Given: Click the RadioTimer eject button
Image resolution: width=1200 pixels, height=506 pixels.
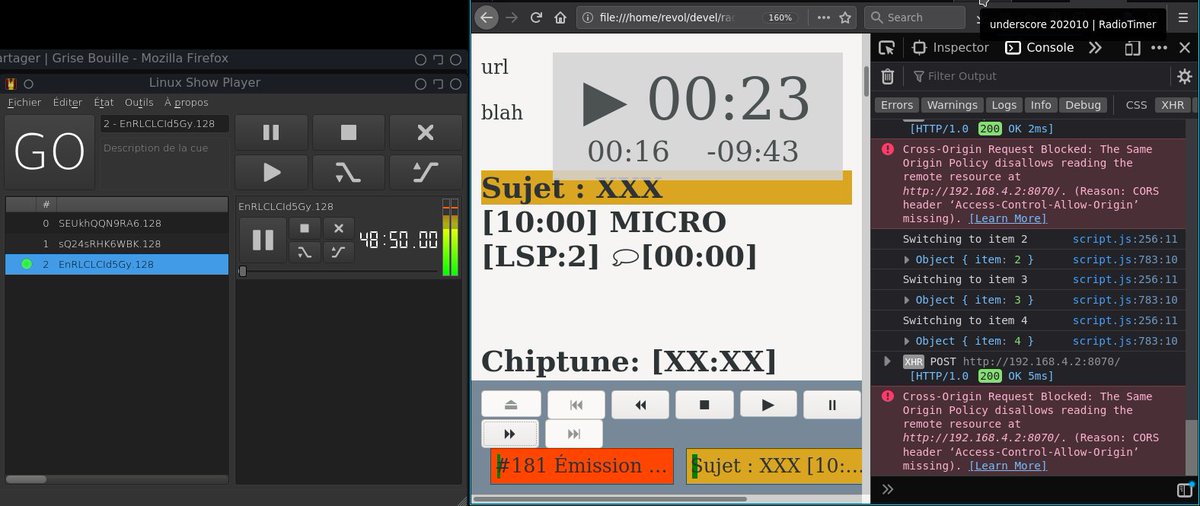Looking at the screenshot, I should (511, 404).
